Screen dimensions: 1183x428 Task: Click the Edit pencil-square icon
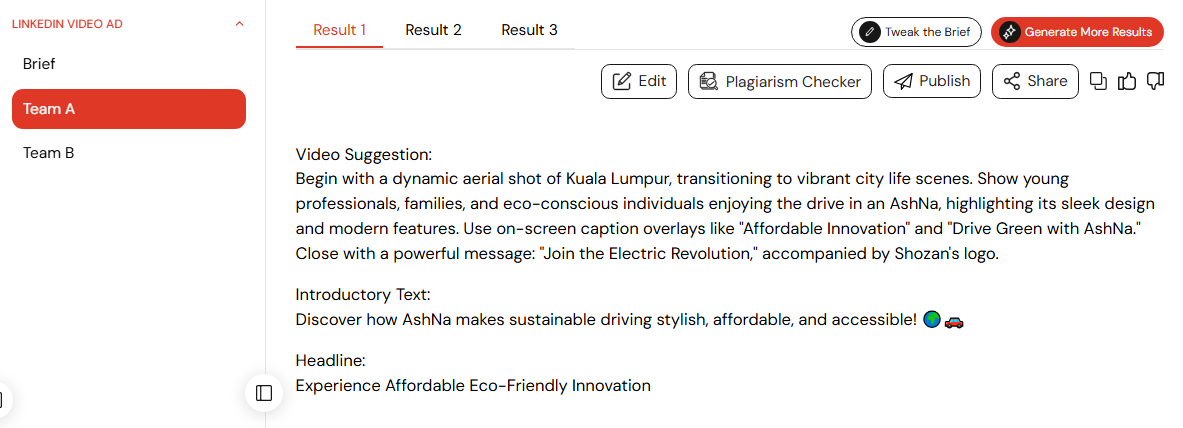(622, 82)
